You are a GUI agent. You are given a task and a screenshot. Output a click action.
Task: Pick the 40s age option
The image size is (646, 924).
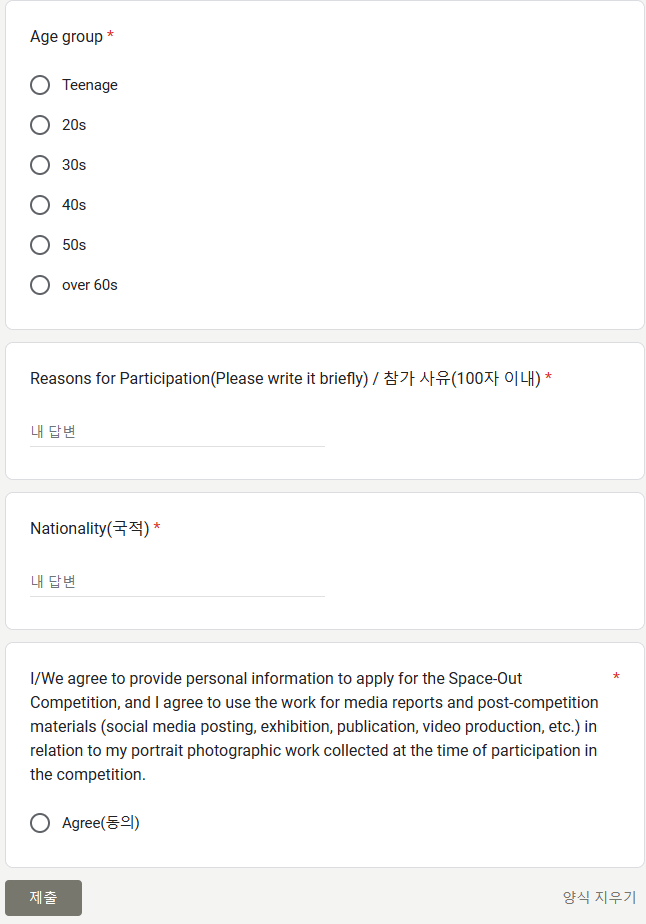(x=39, y=205)
